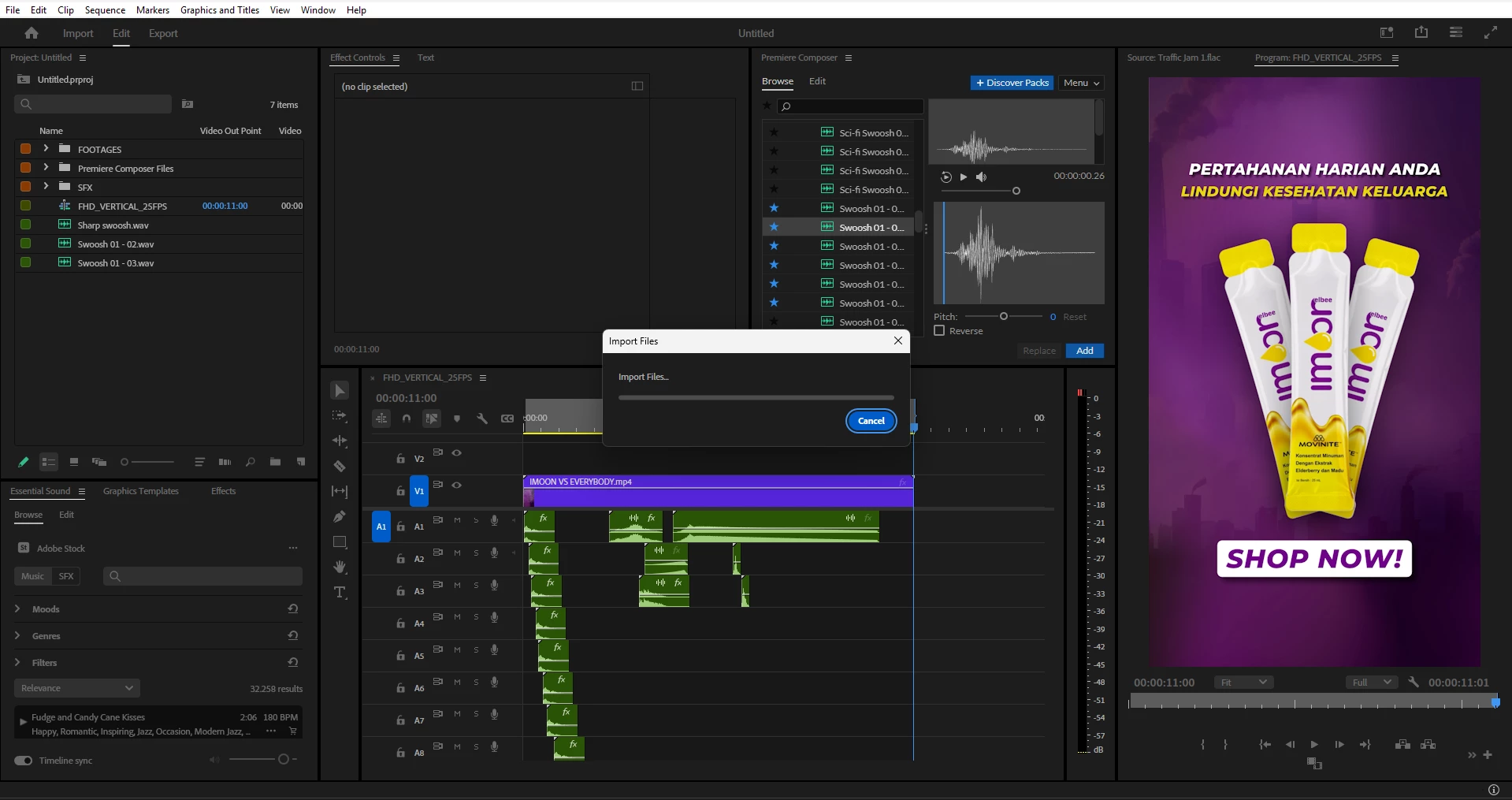
Task: Toggle the Timeline sync switch
Action: [x=24, y=761]
